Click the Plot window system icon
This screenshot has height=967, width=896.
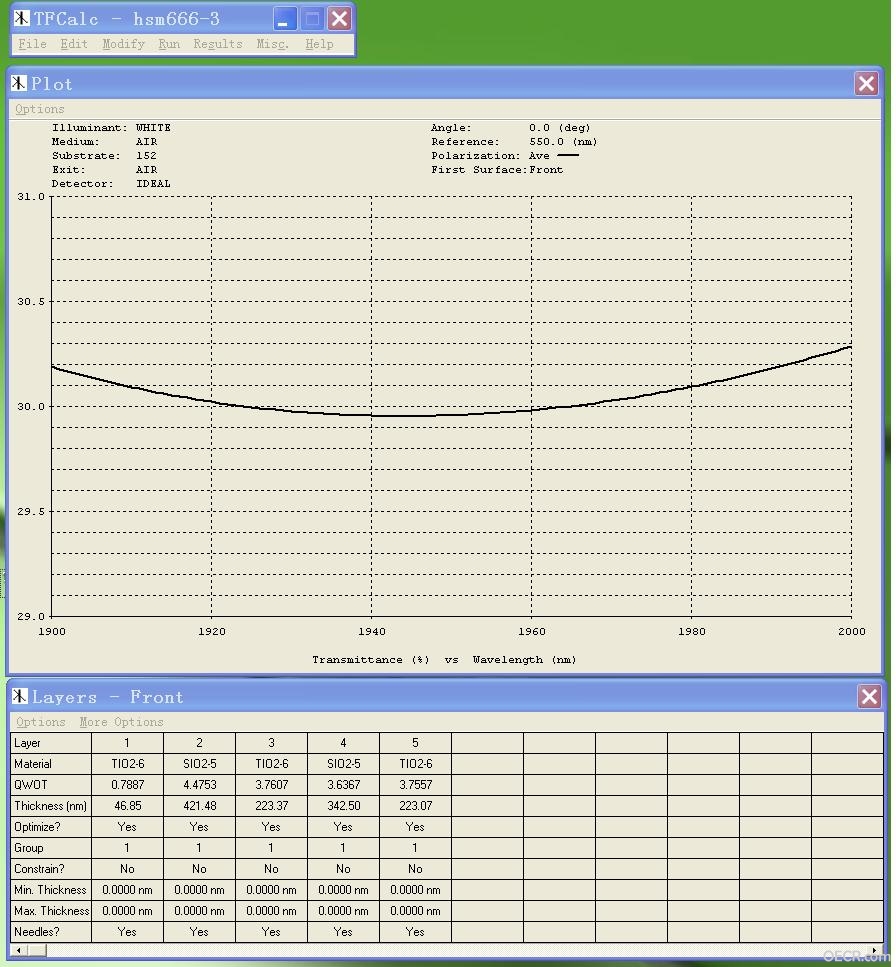pyautogui.click(x=19, y=83)
